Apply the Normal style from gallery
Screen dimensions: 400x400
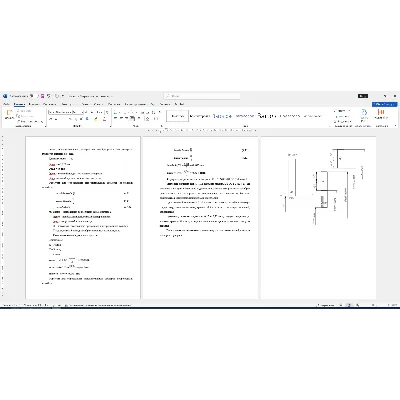(x=178, y=116)
